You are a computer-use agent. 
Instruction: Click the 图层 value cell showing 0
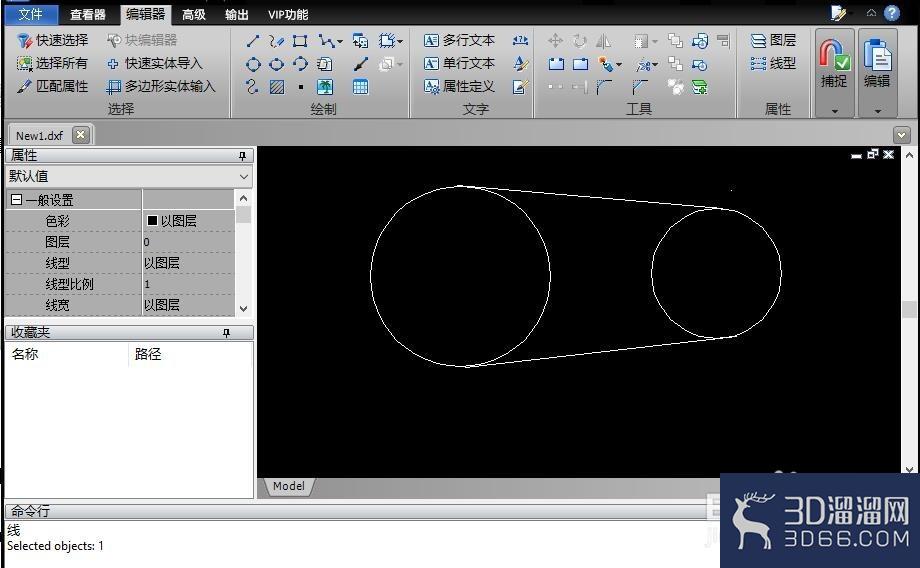point(188,242)
